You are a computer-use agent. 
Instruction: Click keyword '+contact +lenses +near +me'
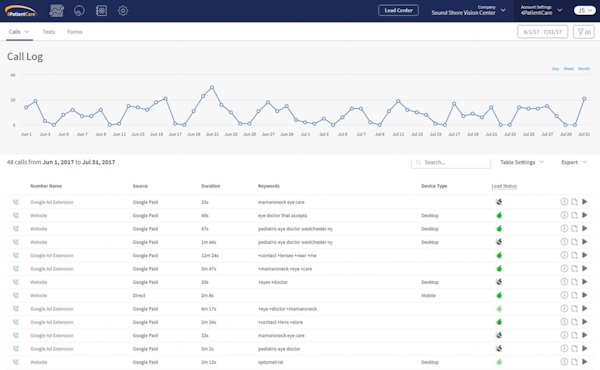tap(287, 256)
